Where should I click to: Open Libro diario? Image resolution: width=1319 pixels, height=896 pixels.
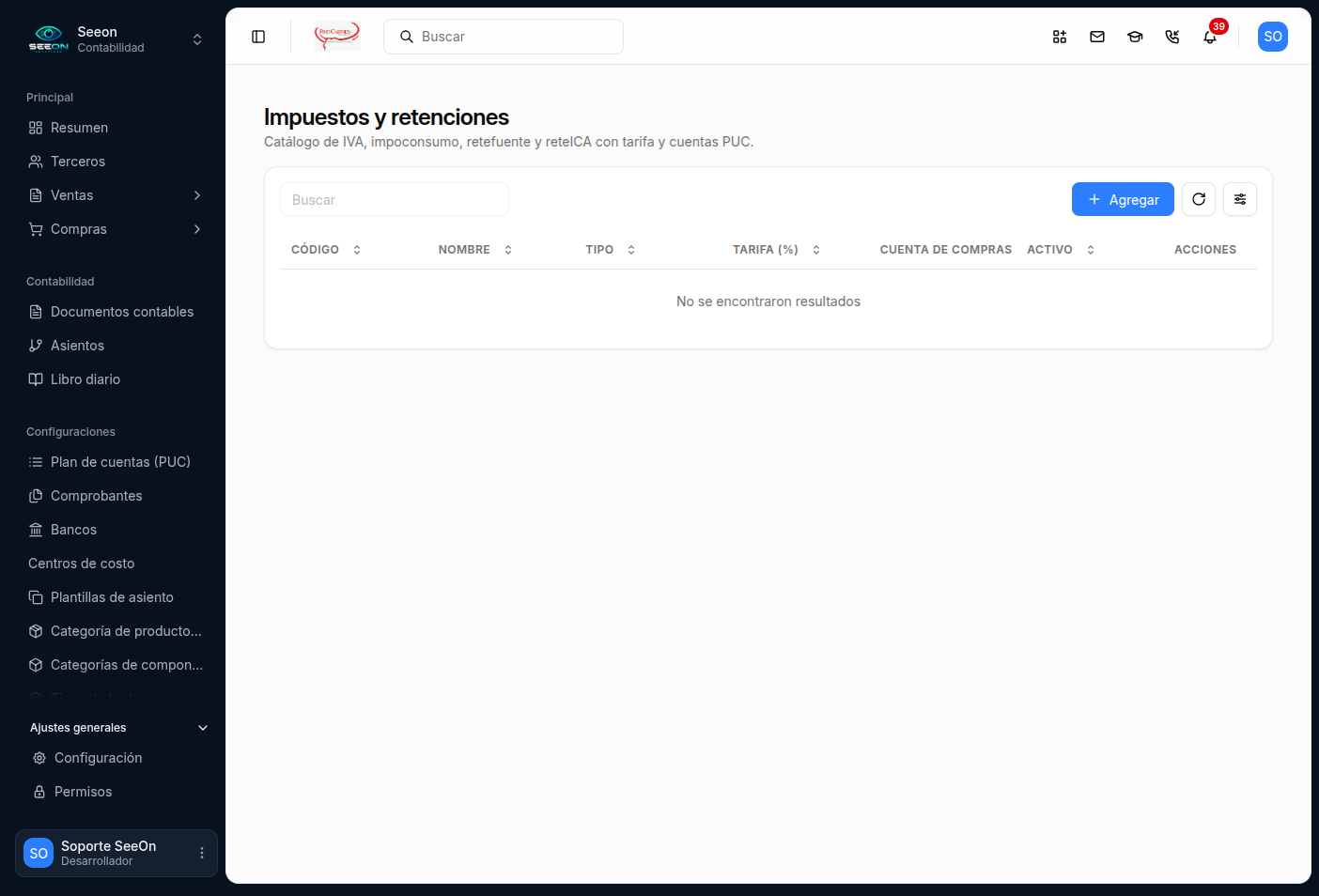tap(116, 379)
